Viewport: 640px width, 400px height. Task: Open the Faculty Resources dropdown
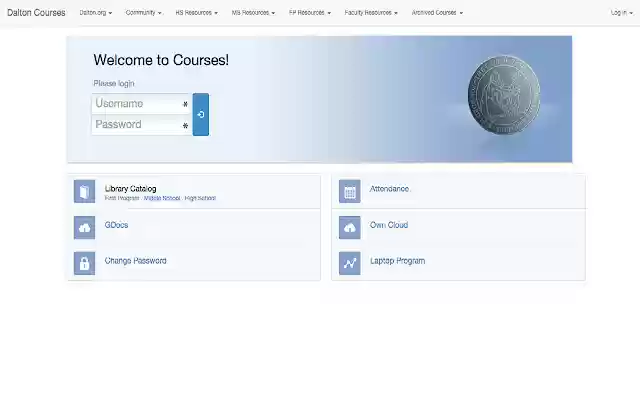(371, 13)
